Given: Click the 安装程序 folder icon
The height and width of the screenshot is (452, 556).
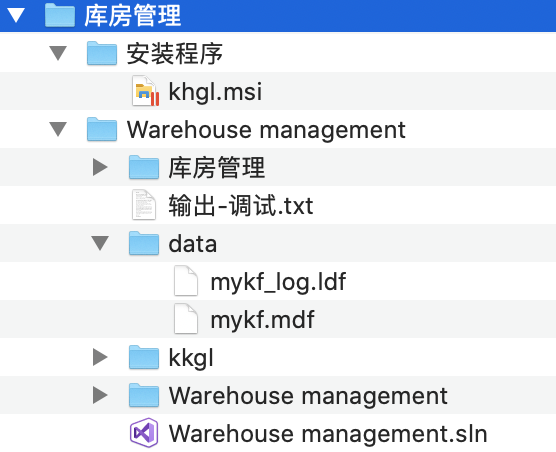Looking at the screenshot, I should coord(102,53).
